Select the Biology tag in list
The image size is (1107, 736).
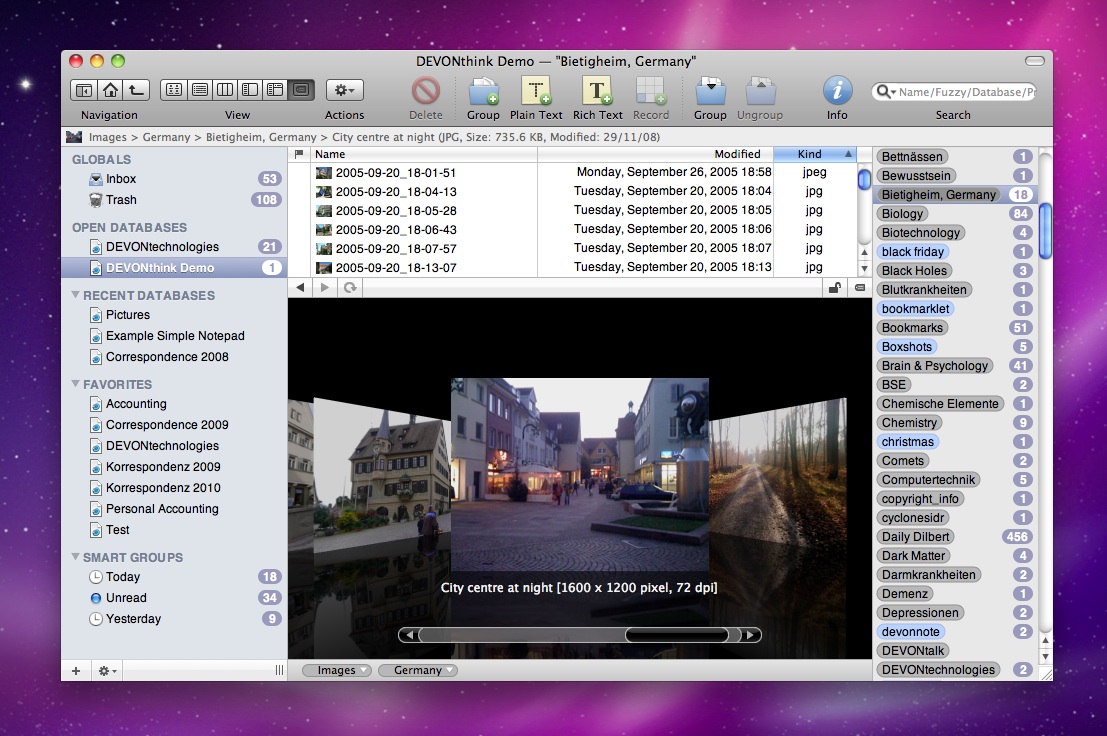[903, 214]
